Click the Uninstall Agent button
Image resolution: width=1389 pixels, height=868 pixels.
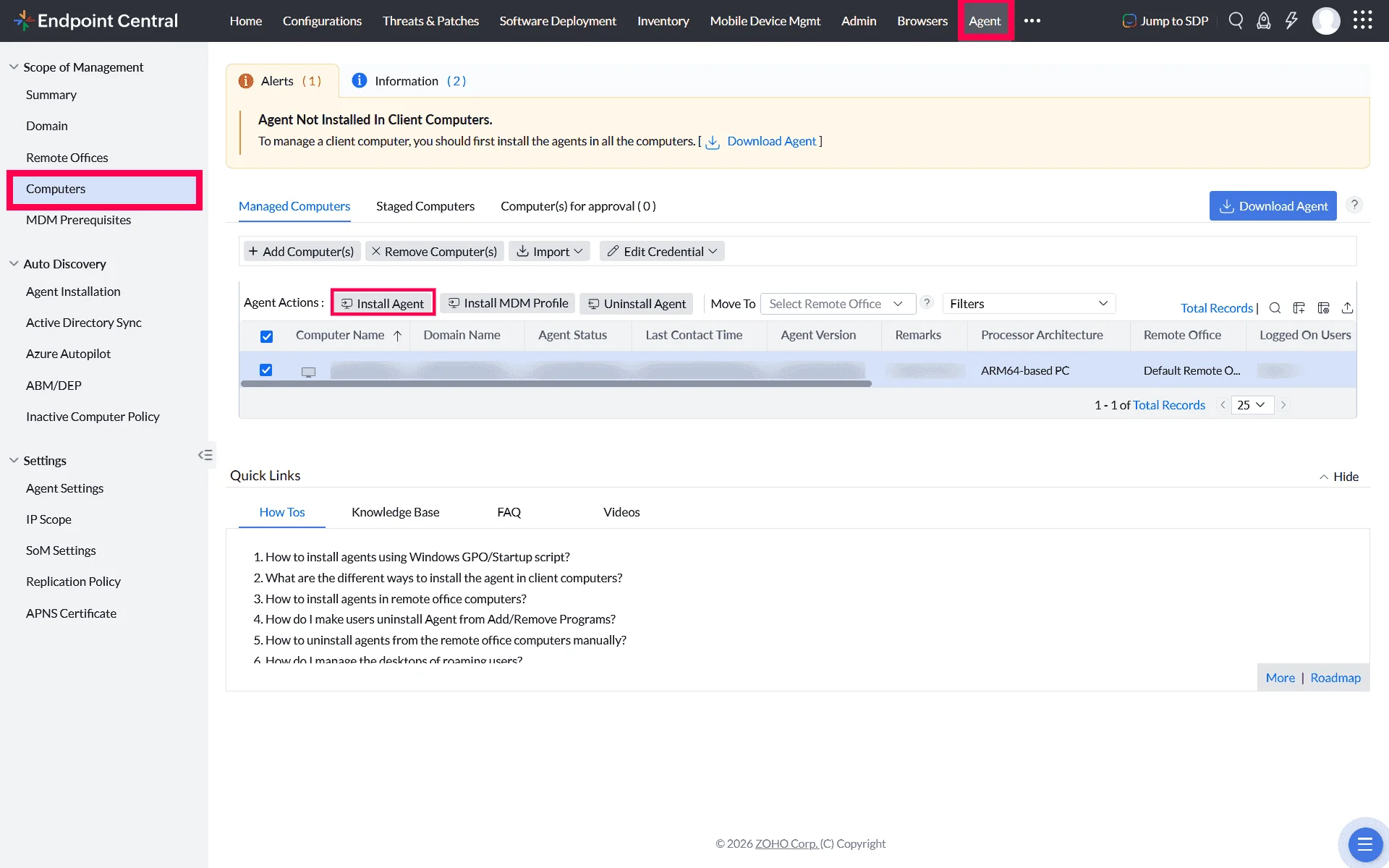coord(637,303)
